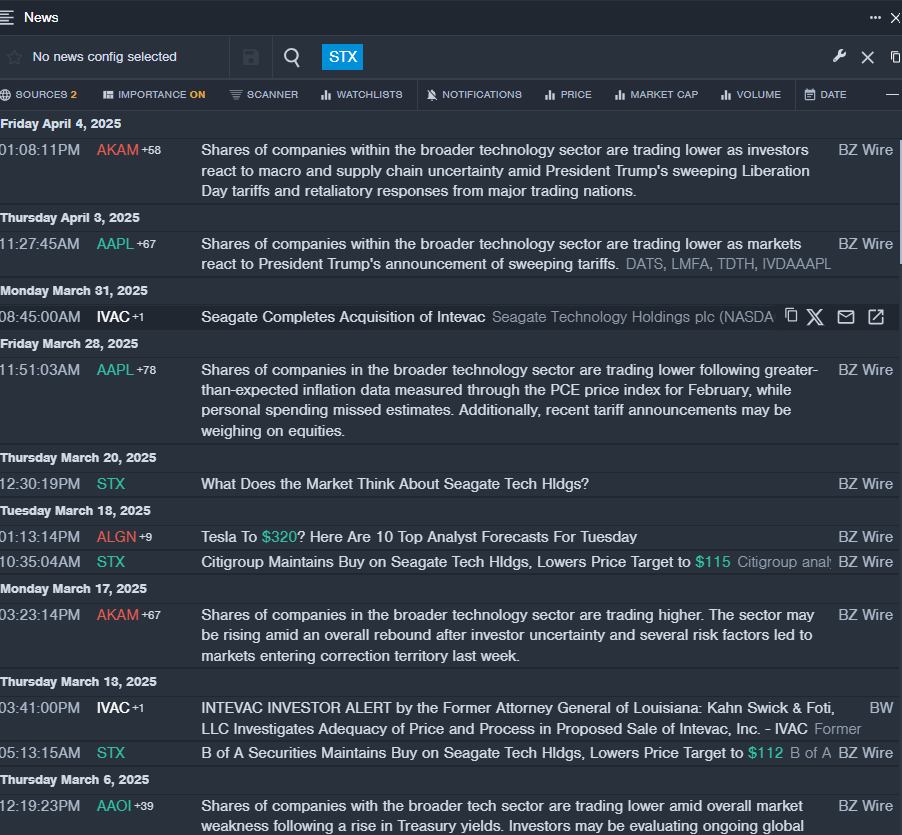Click the News panel menu icon
The width and height of the screenshot is (902, 835).
click(6, 17)
